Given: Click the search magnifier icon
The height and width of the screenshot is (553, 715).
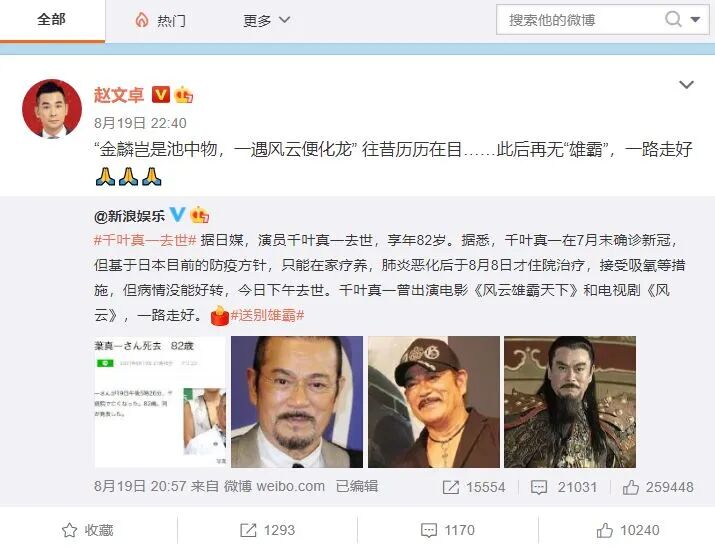Looking at the screenshot, I should (673, 20).
